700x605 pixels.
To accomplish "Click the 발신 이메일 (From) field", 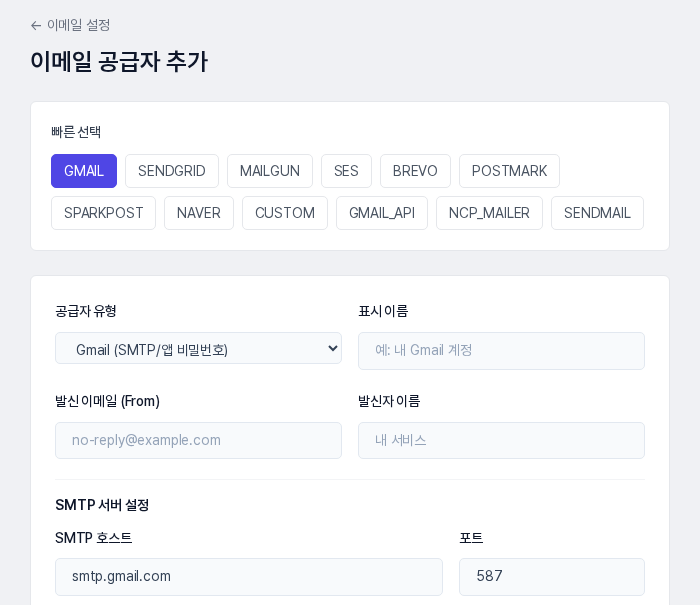I will pyautogui.click(x=198, y=441).
